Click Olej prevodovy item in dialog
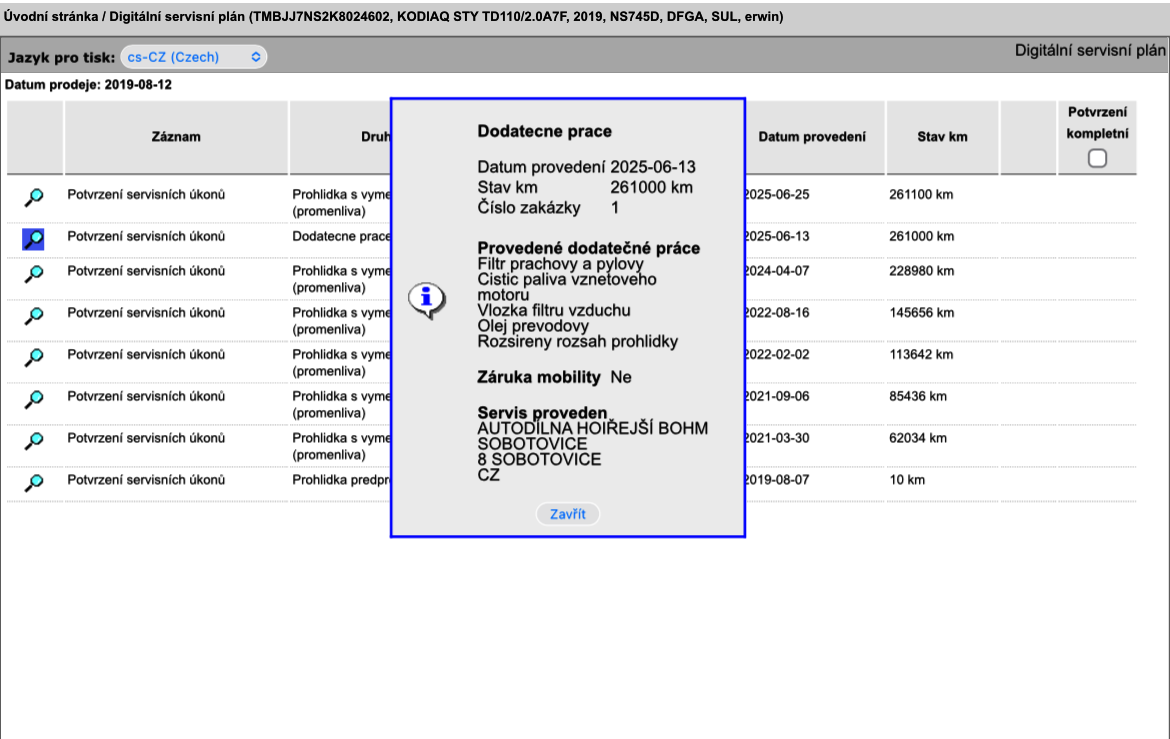Viewport: 1170px width, 739px height. [533, 326]
